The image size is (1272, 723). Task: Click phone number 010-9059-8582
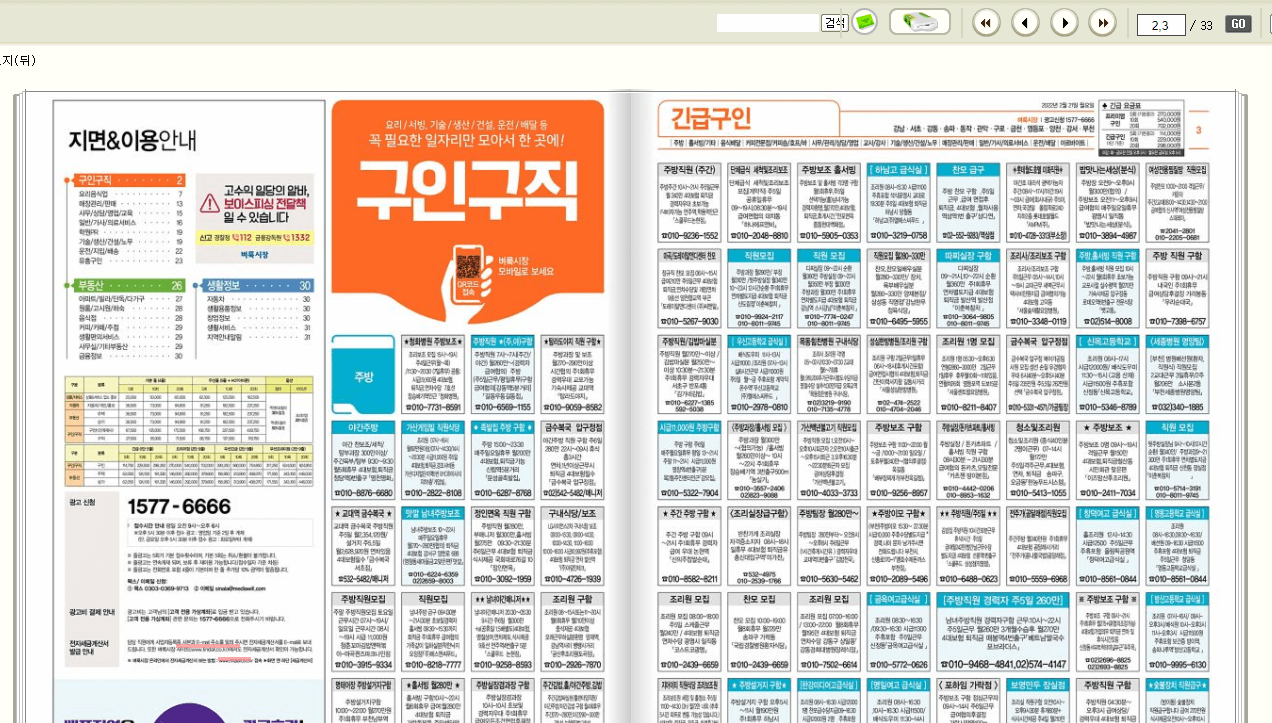(x=572, y=408)
